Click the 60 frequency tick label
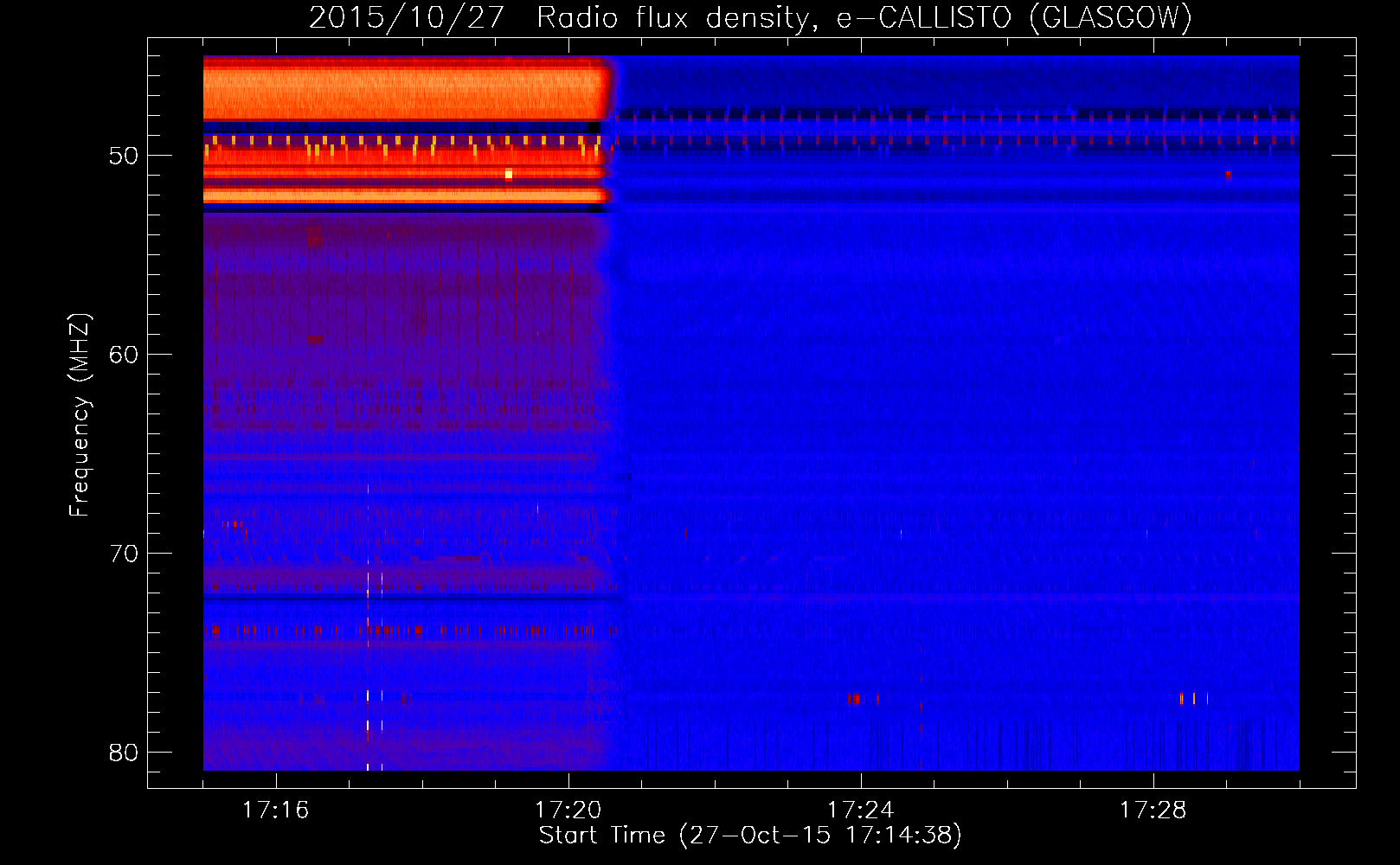 click(x=124, y=355)
